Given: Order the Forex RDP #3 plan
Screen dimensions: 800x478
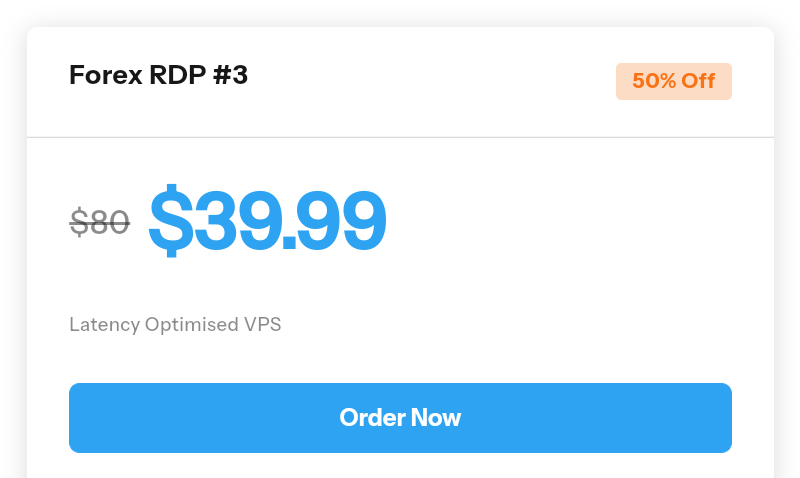Looking at the screenshot, I should (x=400, y=418).
